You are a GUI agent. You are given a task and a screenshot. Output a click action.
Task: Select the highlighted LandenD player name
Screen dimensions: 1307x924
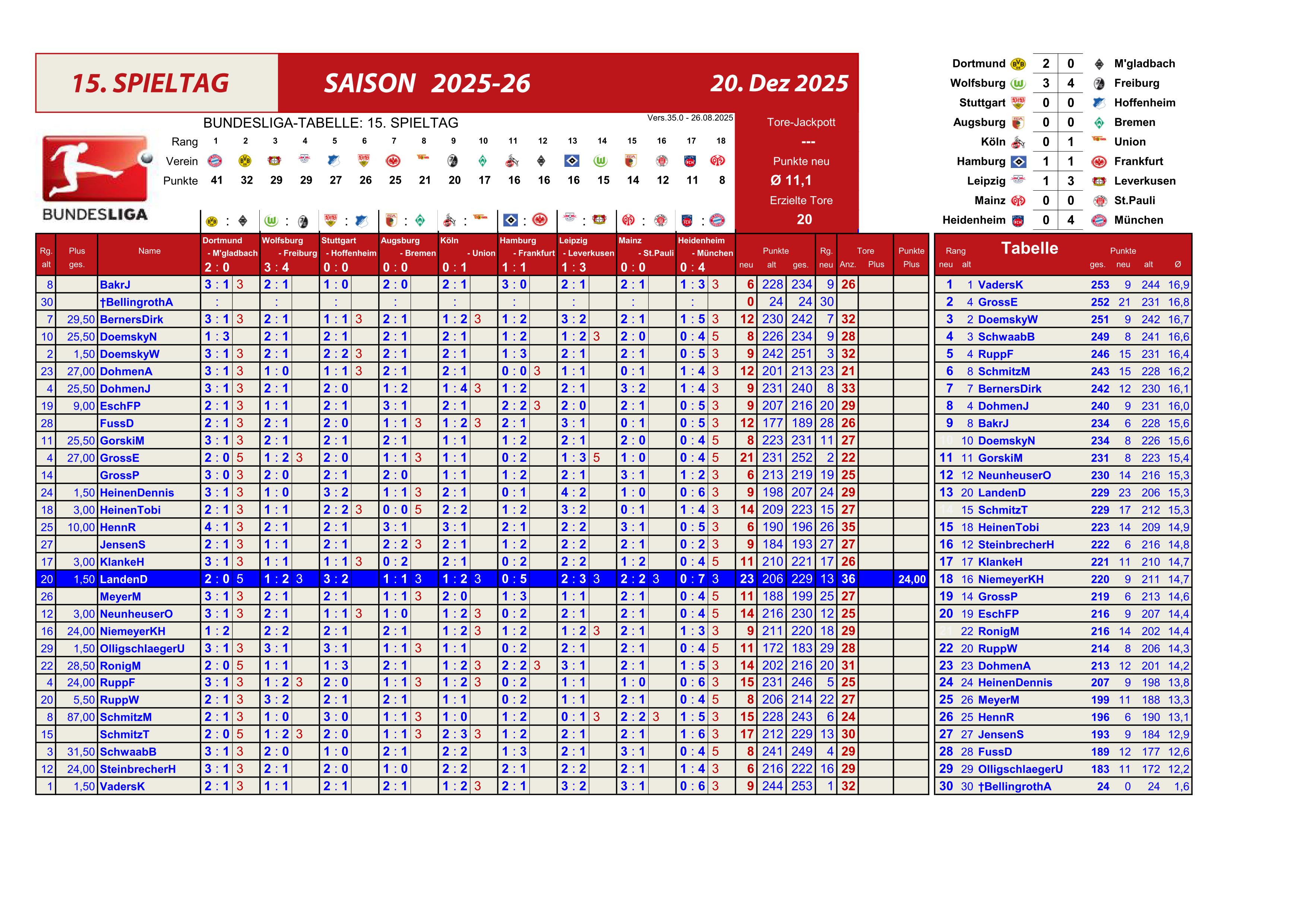click(124, 579)
